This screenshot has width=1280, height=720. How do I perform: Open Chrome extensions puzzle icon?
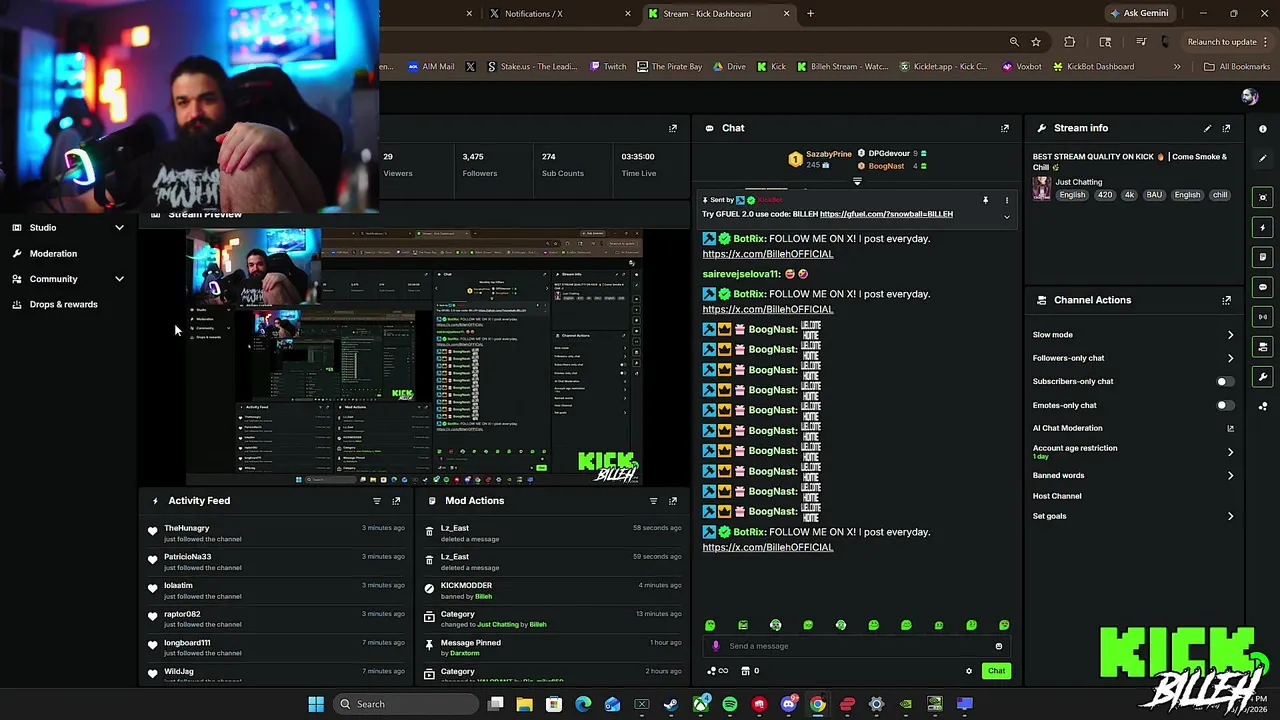tap(1070, 42)
